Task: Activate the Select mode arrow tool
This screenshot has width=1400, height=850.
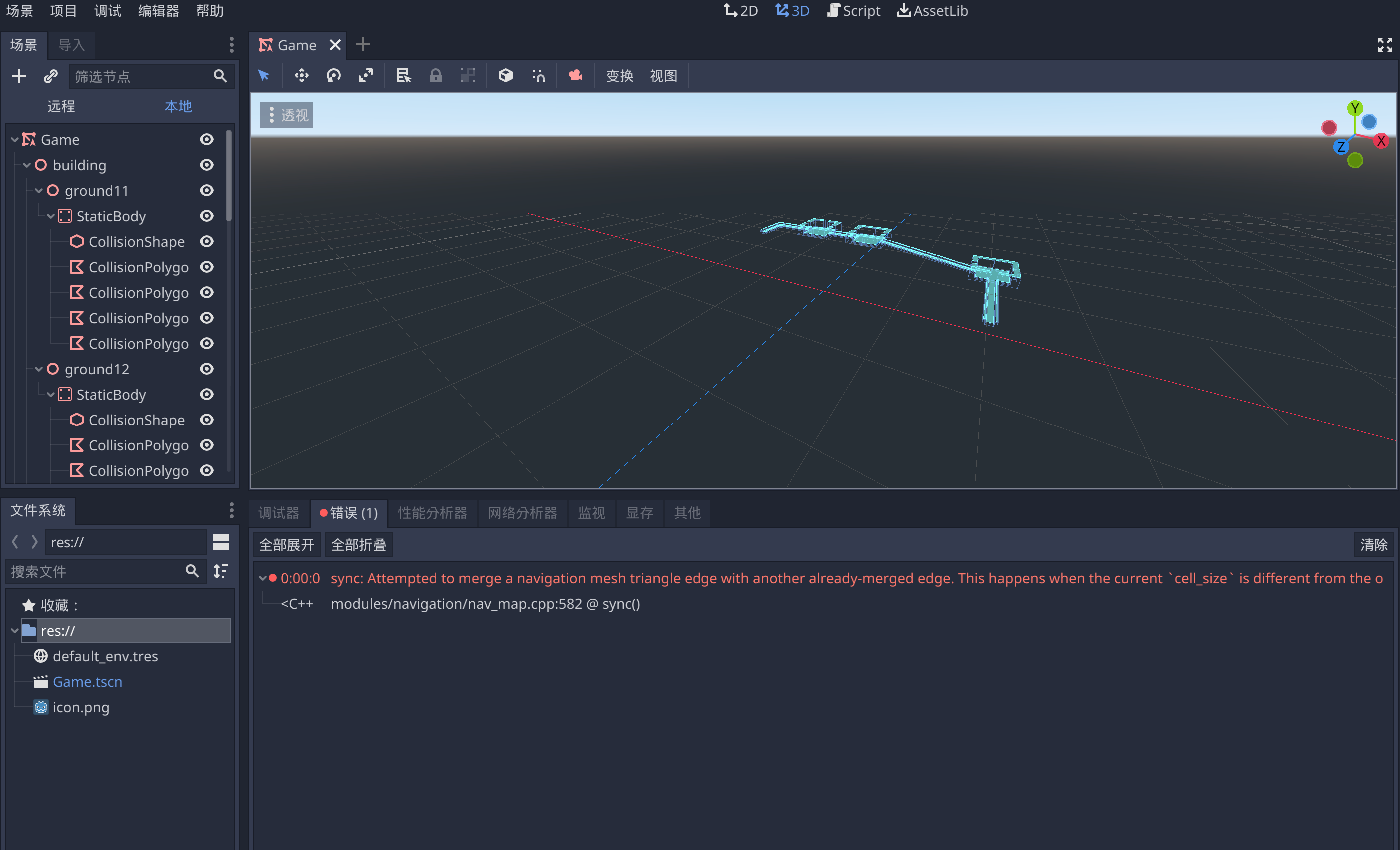Action: click(264, 75)
